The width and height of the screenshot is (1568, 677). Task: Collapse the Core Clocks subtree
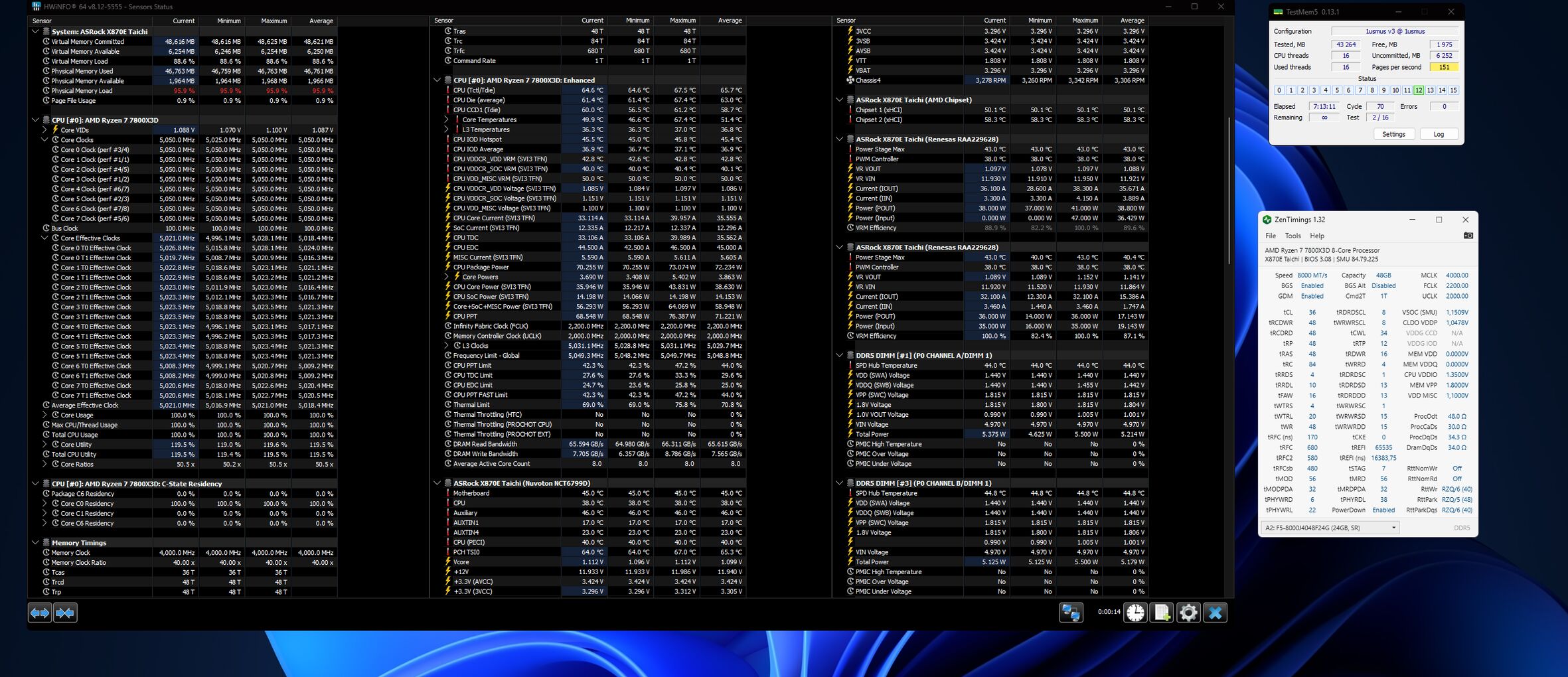pos(44,140)
